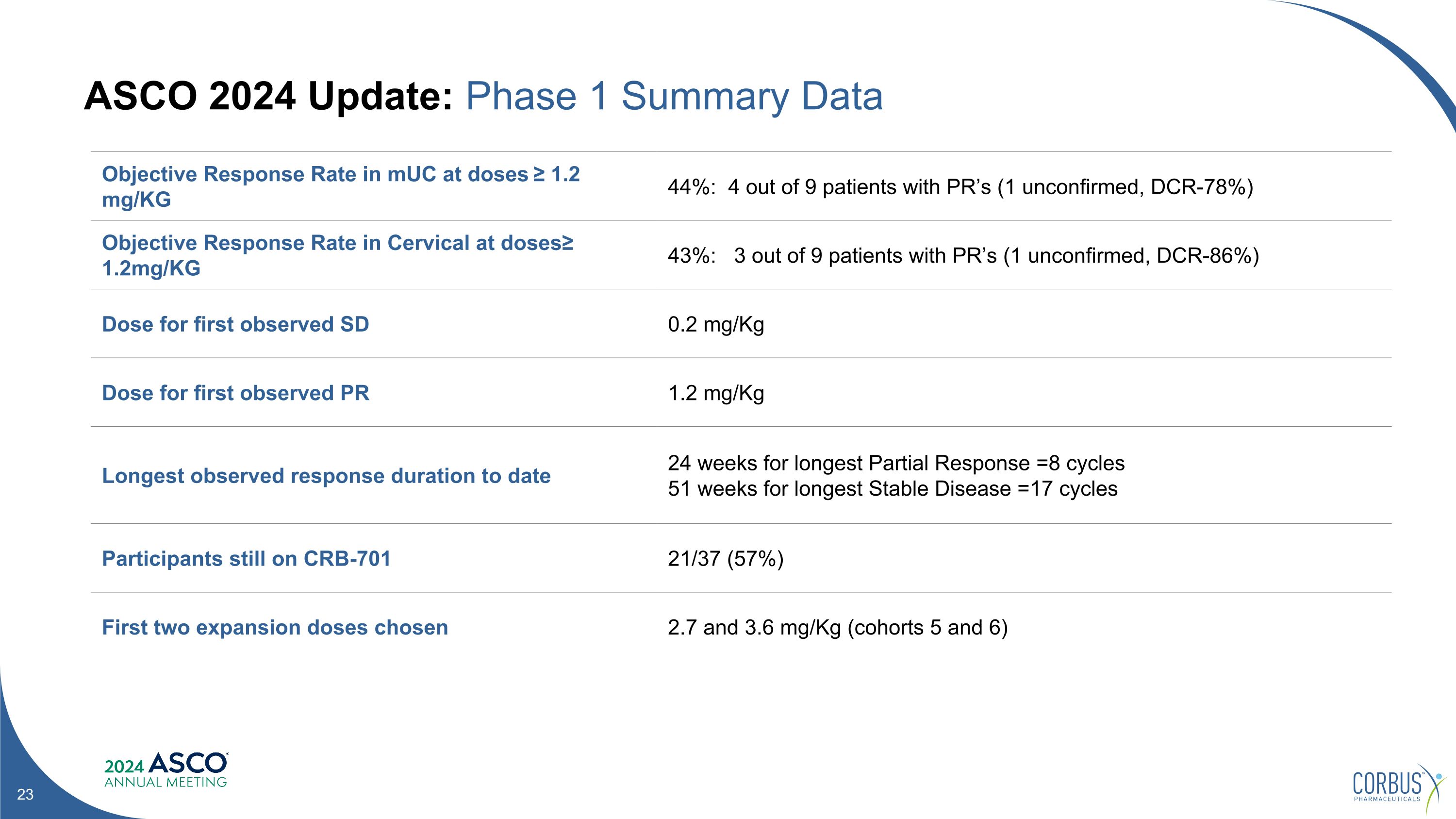Click the '1.2 mg/Kg' value
This screenshot has width=1456, height=819.
pyautogui.click(x=715, y=393)
